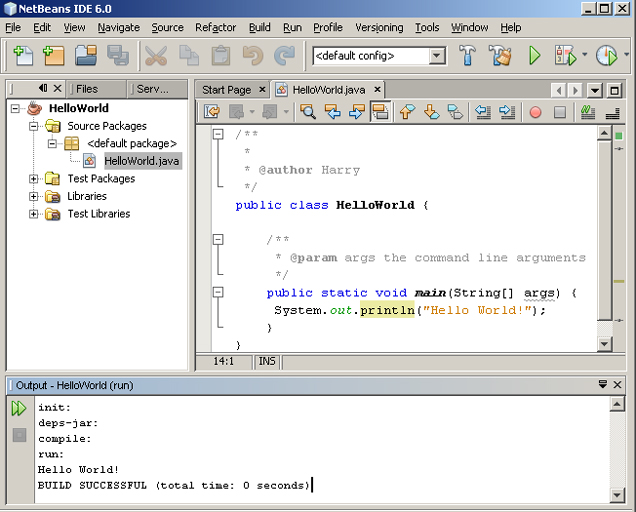The image size is (636, 512).
Task: Toggle INS insert mode in status bar
Action: (x=267, y=361)
